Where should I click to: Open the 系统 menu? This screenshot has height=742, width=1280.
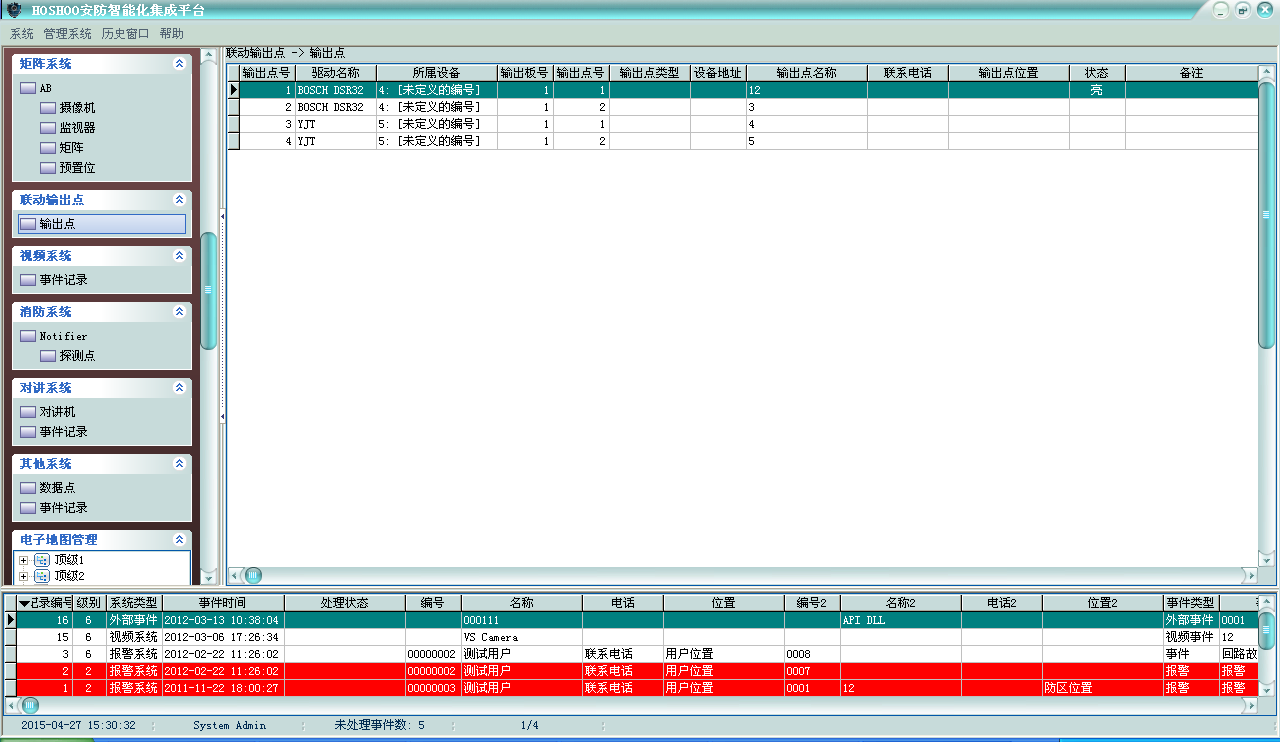[x=21, y=33]
